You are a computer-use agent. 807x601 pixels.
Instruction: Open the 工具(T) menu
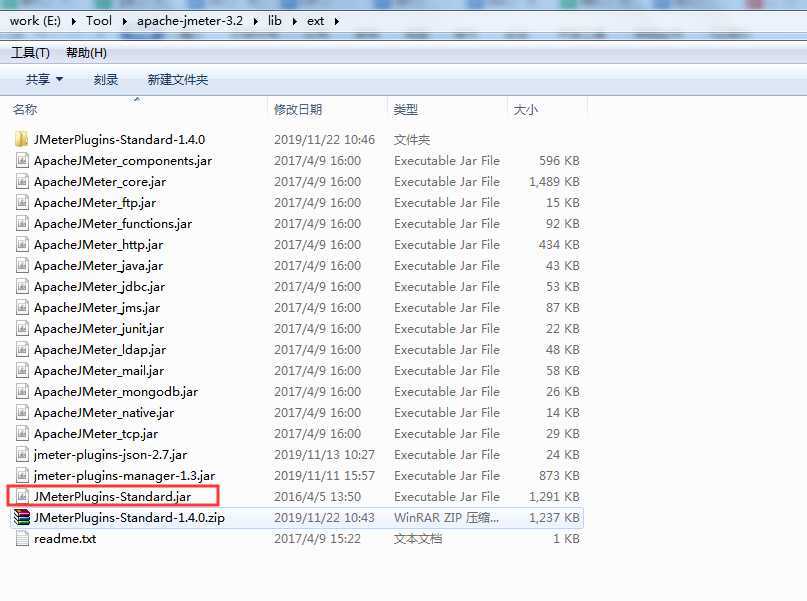(x=30, y=53)
